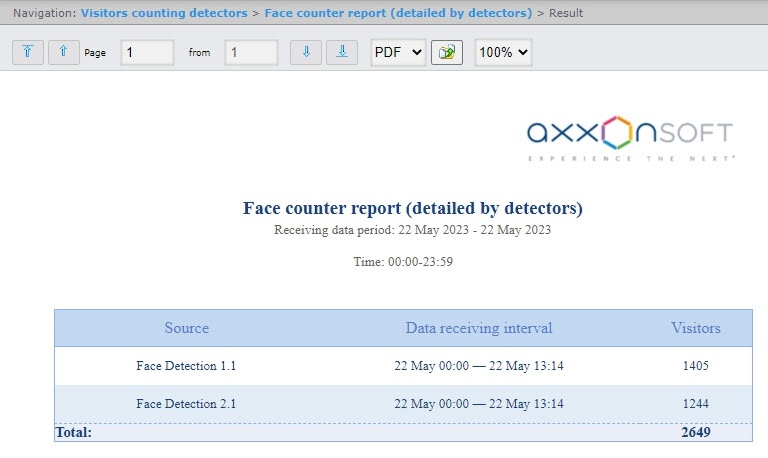Click the current page number field

147,53
